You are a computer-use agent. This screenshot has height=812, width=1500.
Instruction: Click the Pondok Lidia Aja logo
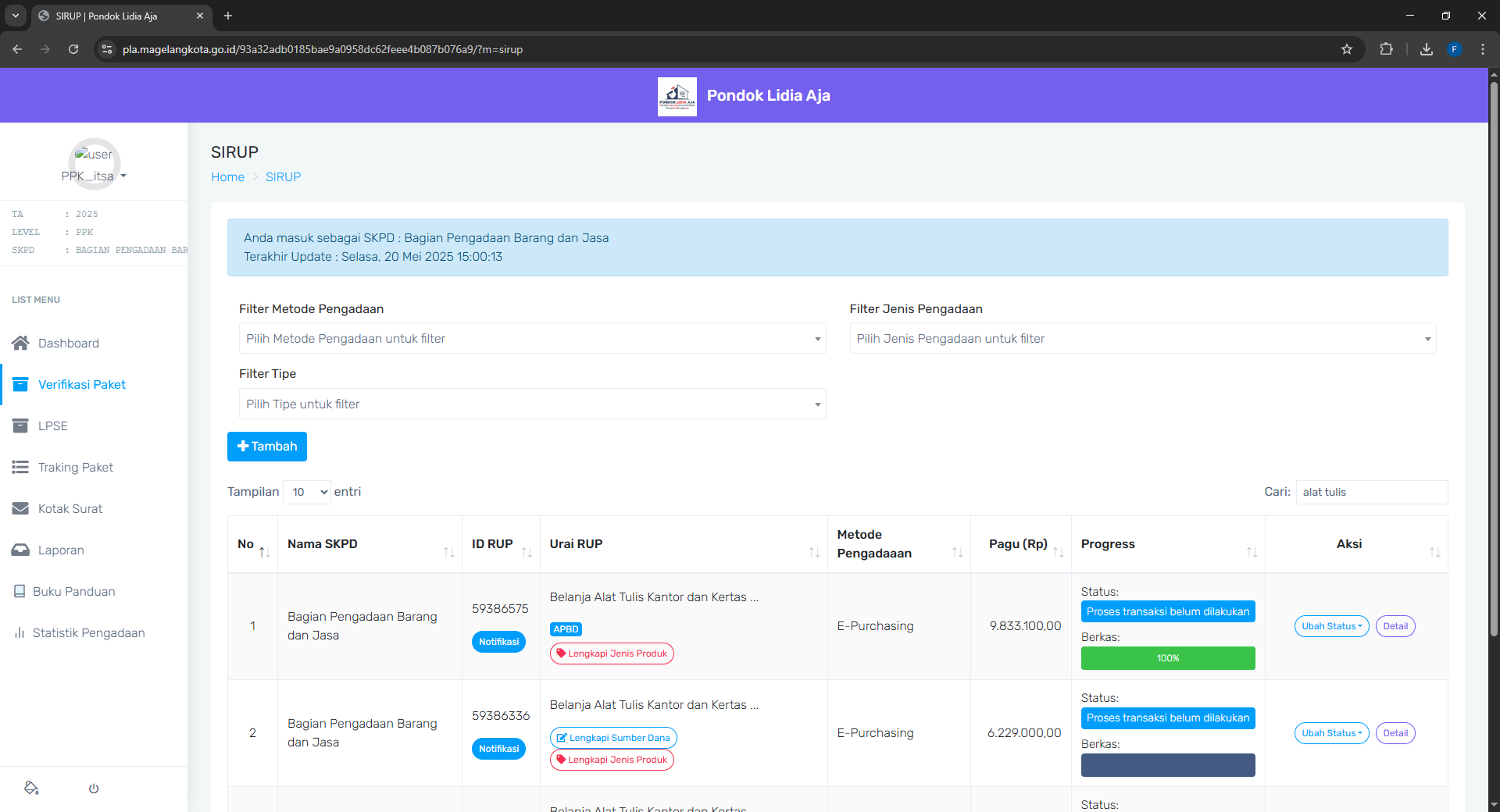(x=677, y=96)
